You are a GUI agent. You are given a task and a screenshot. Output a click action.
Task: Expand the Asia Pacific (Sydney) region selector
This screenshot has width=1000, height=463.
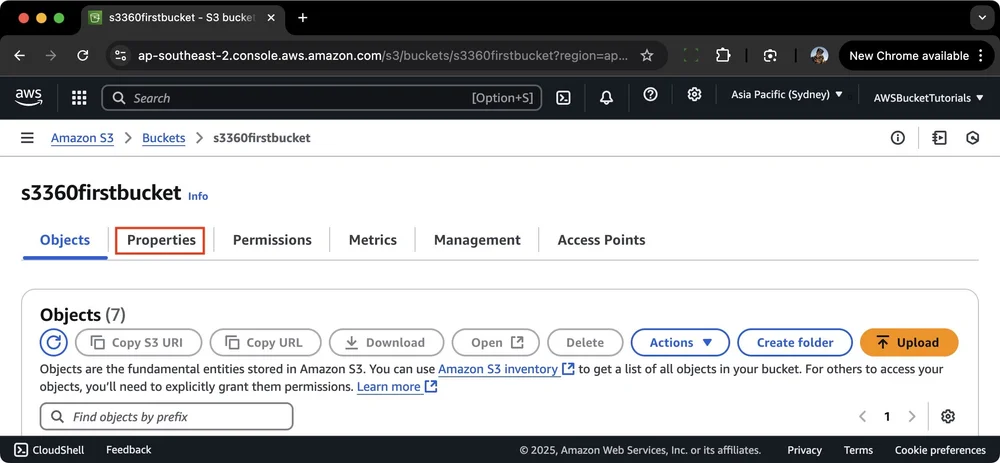(x=787, y=95)
